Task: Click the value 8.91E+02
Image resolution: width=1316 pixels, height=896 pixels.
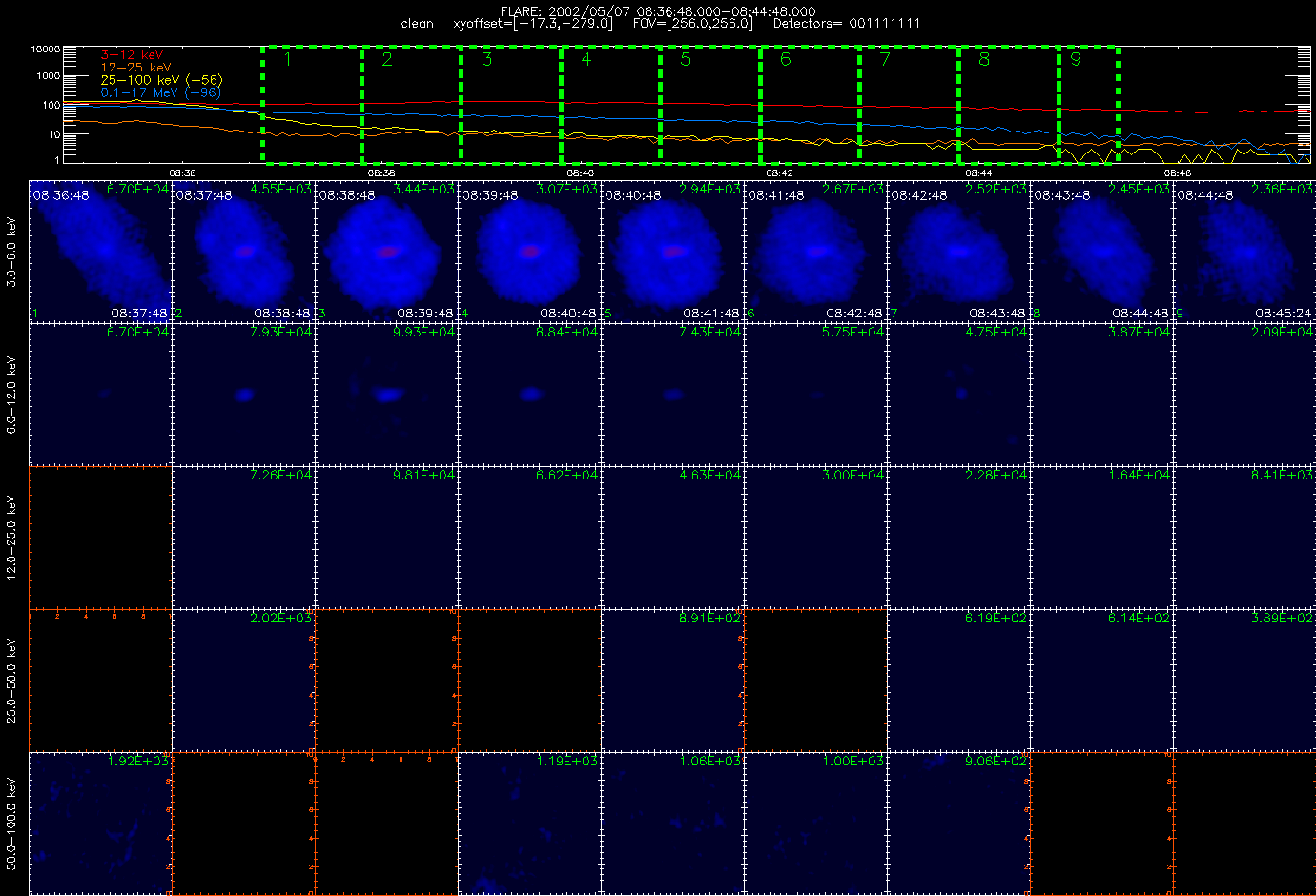Action: pos(710,618)
